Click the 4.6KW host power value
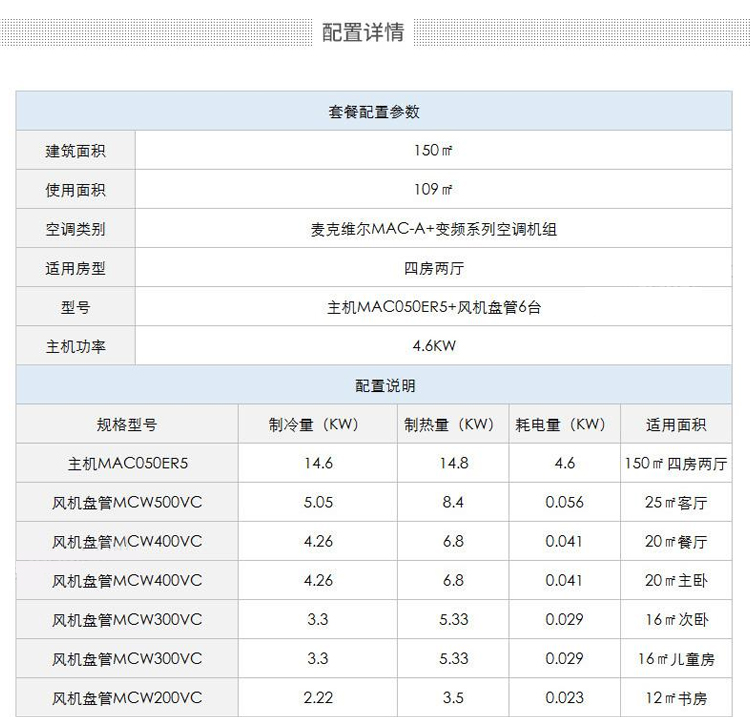This screenshot has width=750, height=725. 433,347
